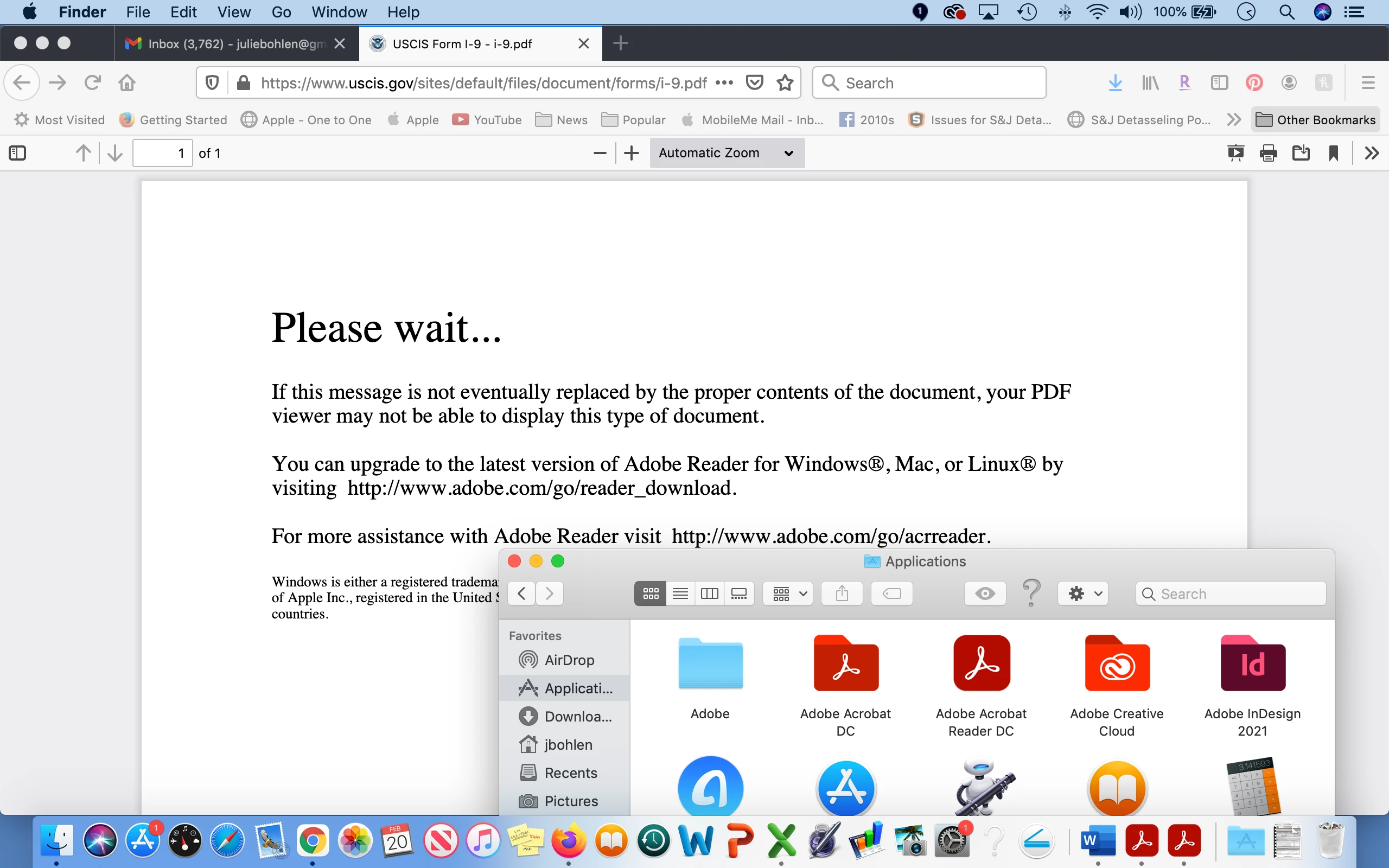The image size is (1389, 868).
Task: Toggle Finder Quick Look eye button
Action: (985, 593)
